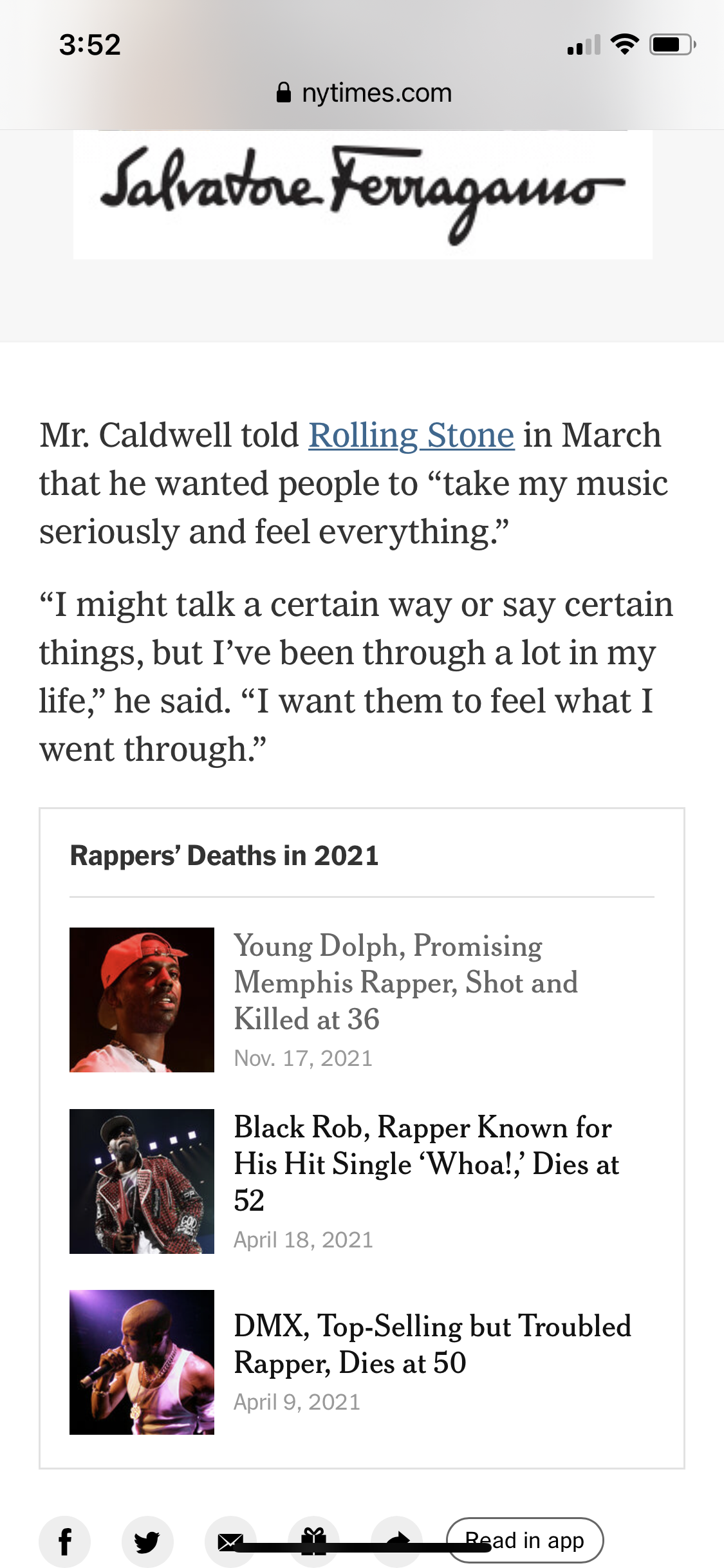Tap the cellular signal bars icon
The width and height of the screenshot is (724, 1568).
coord(584,45)
